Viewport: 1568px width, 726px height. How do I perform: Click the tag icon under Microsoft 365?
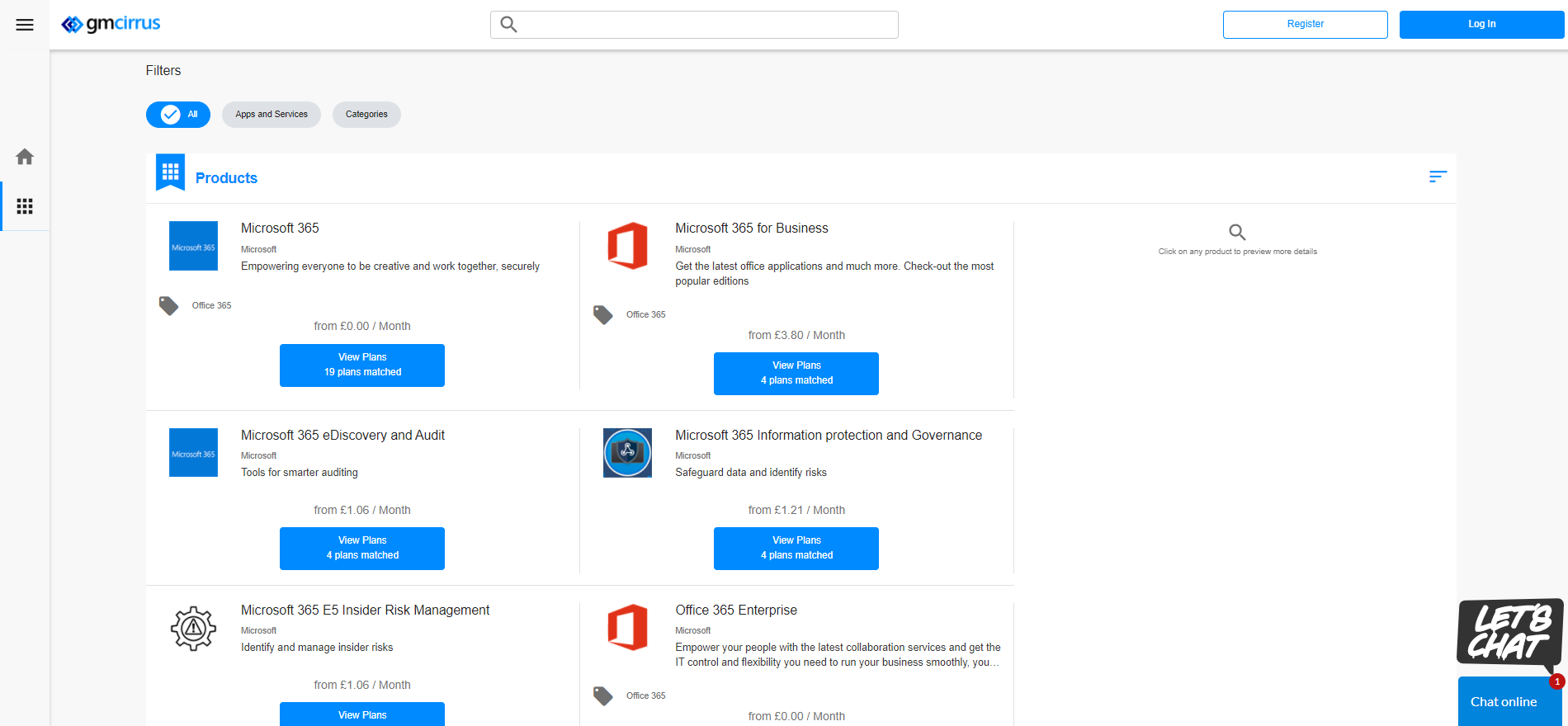tap(168, 306)
